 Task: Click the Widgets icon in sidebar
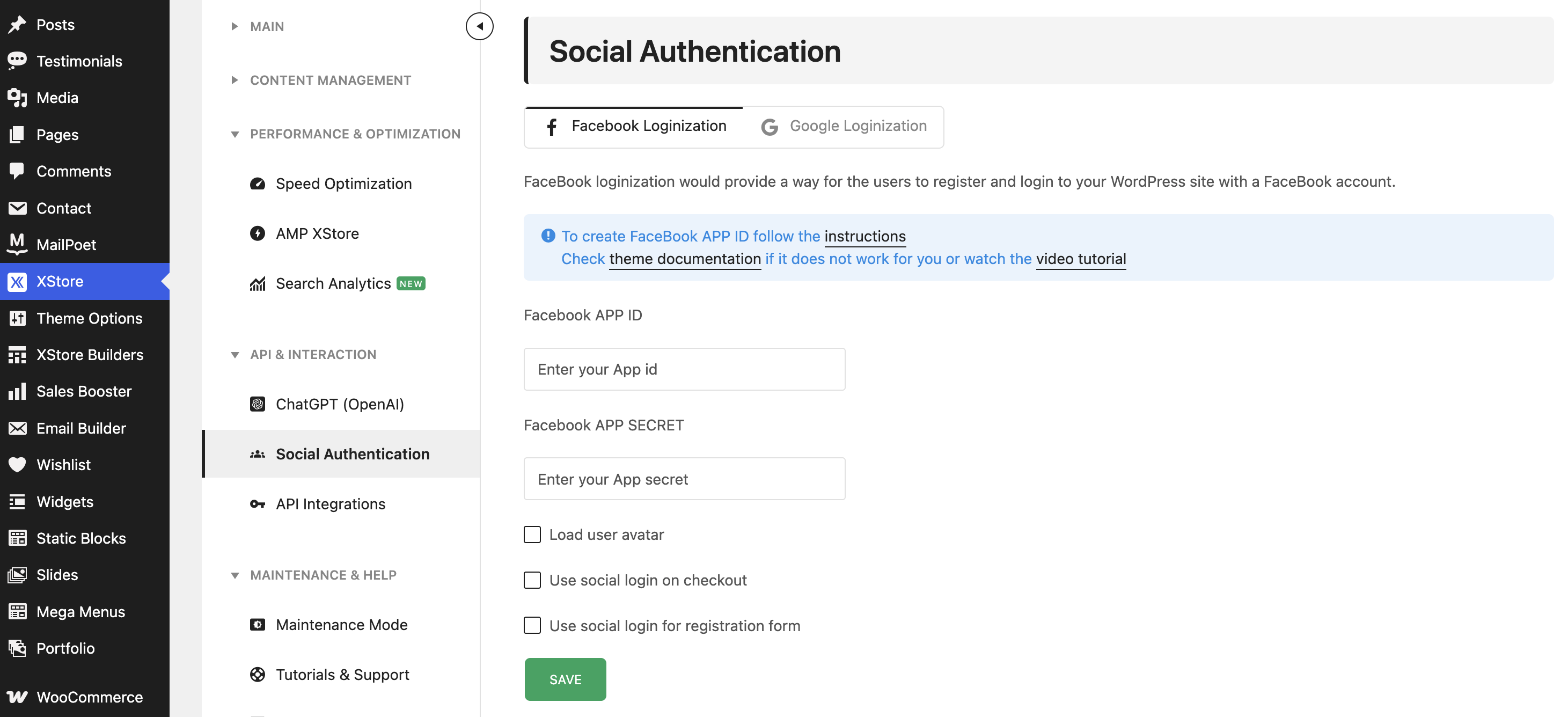coord(17,502)
